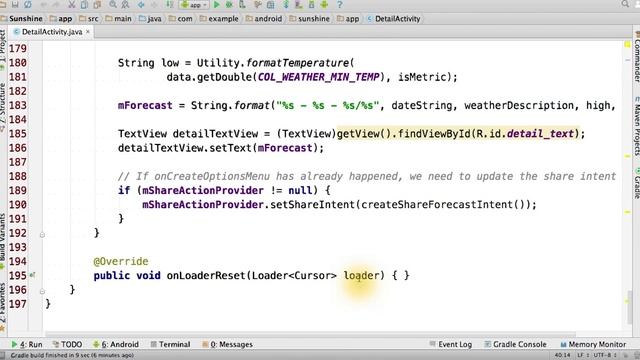The image size is (640, 360).
Task: Click the Attach debugger icon
Action: pyautogui.click(x=242, y=4)
